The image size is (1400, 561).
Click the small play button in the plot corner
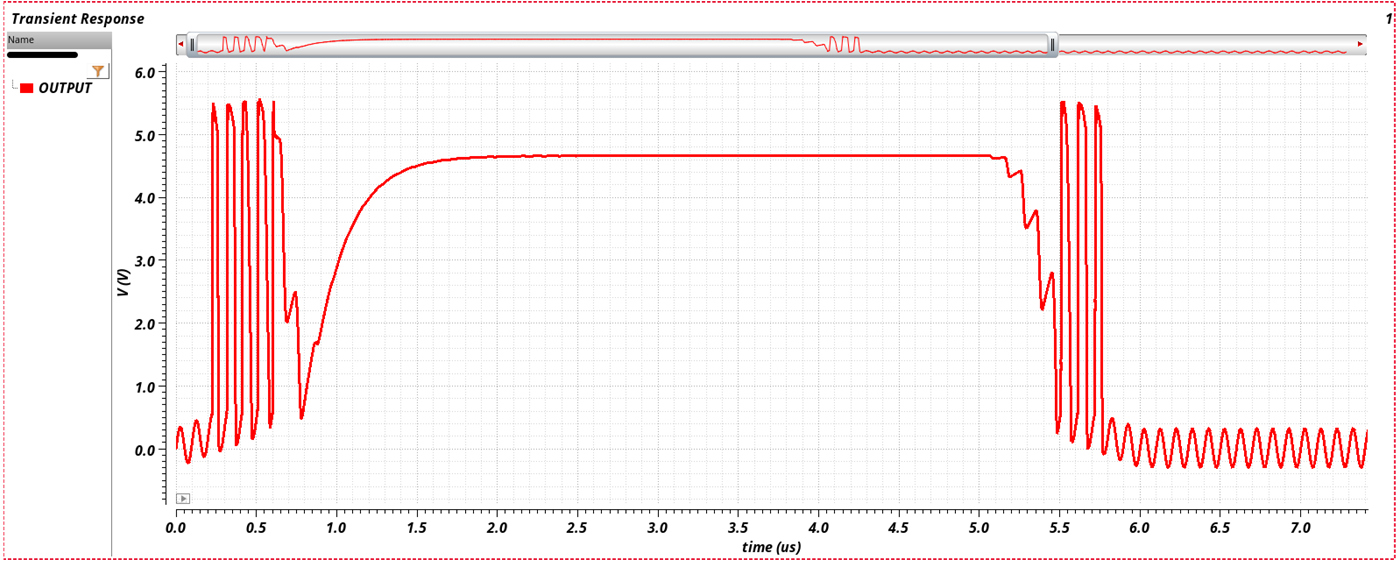183,498
